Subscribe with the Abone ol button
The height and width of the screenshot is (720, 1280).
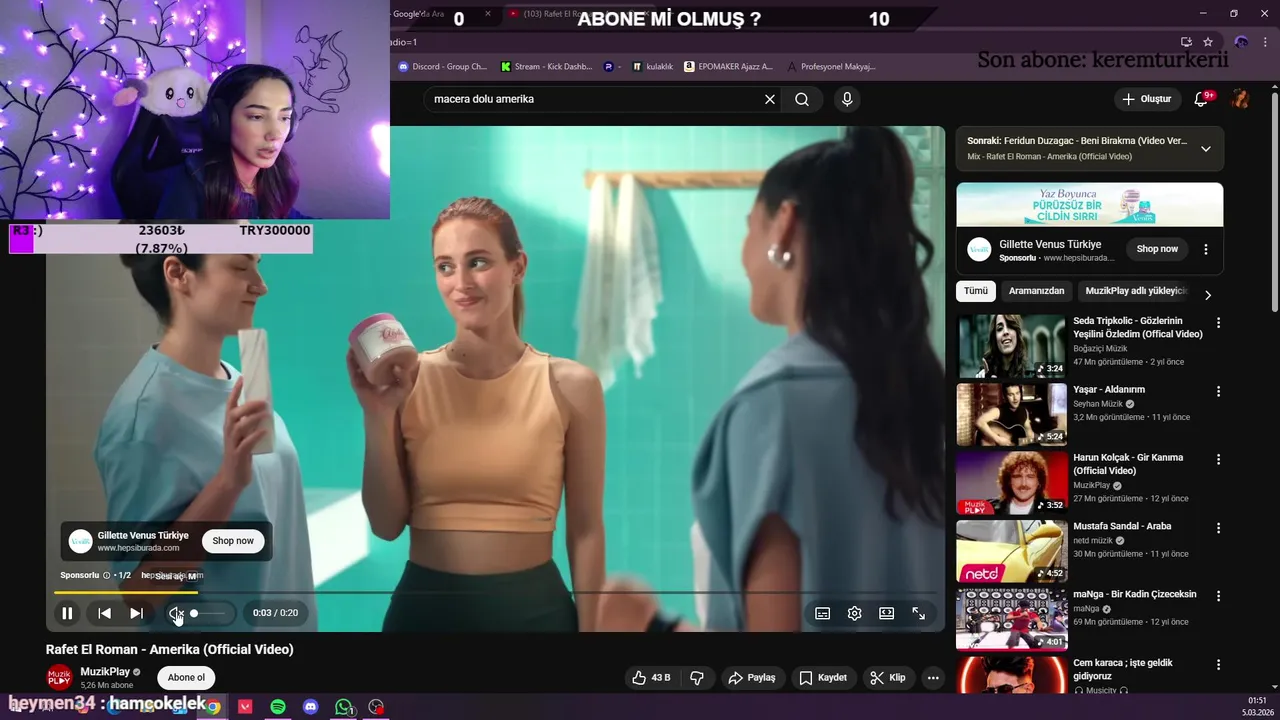pos(186,678)
